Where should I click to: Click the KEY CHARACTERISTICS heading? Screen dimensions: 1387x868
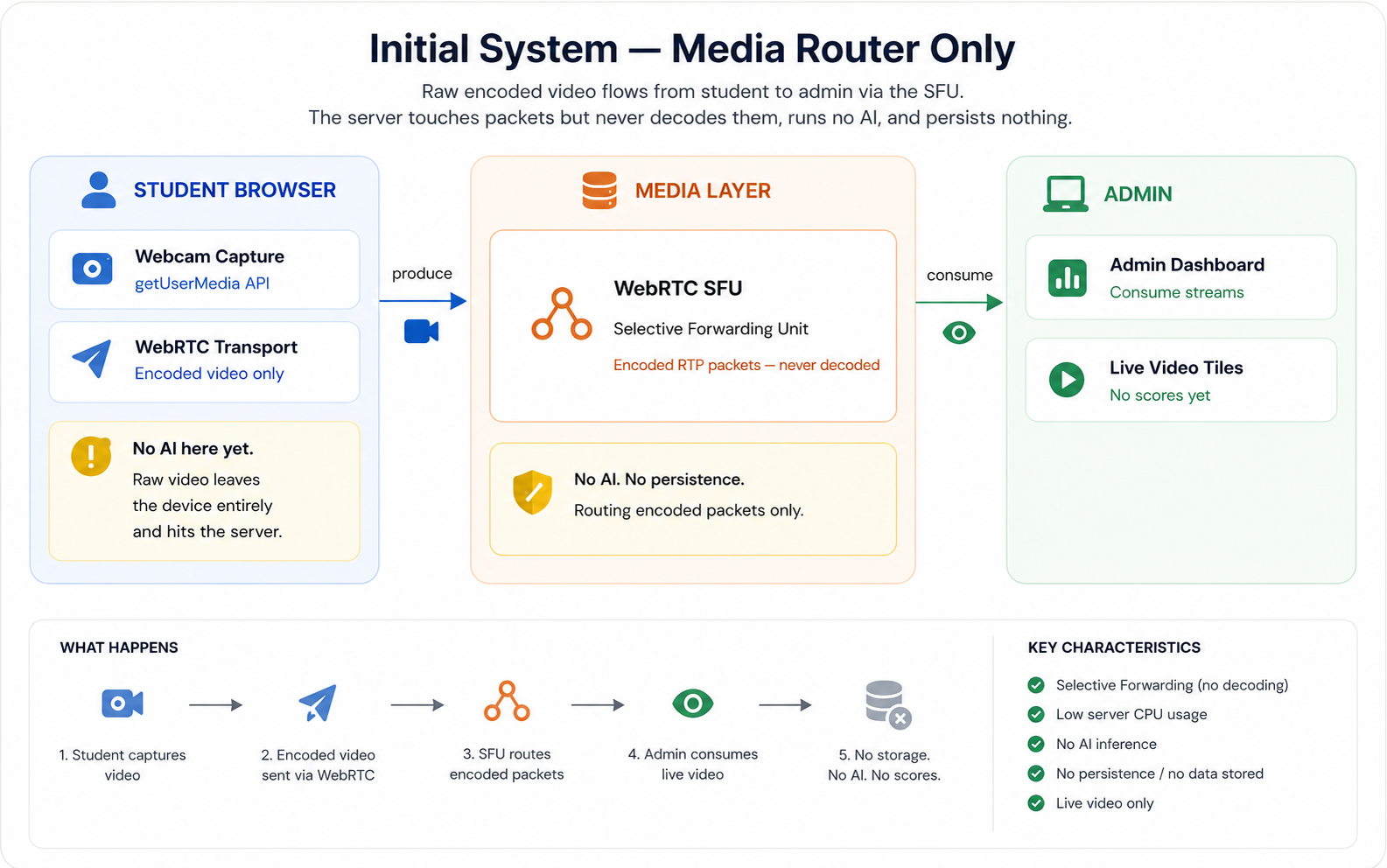pos(1114,647)
